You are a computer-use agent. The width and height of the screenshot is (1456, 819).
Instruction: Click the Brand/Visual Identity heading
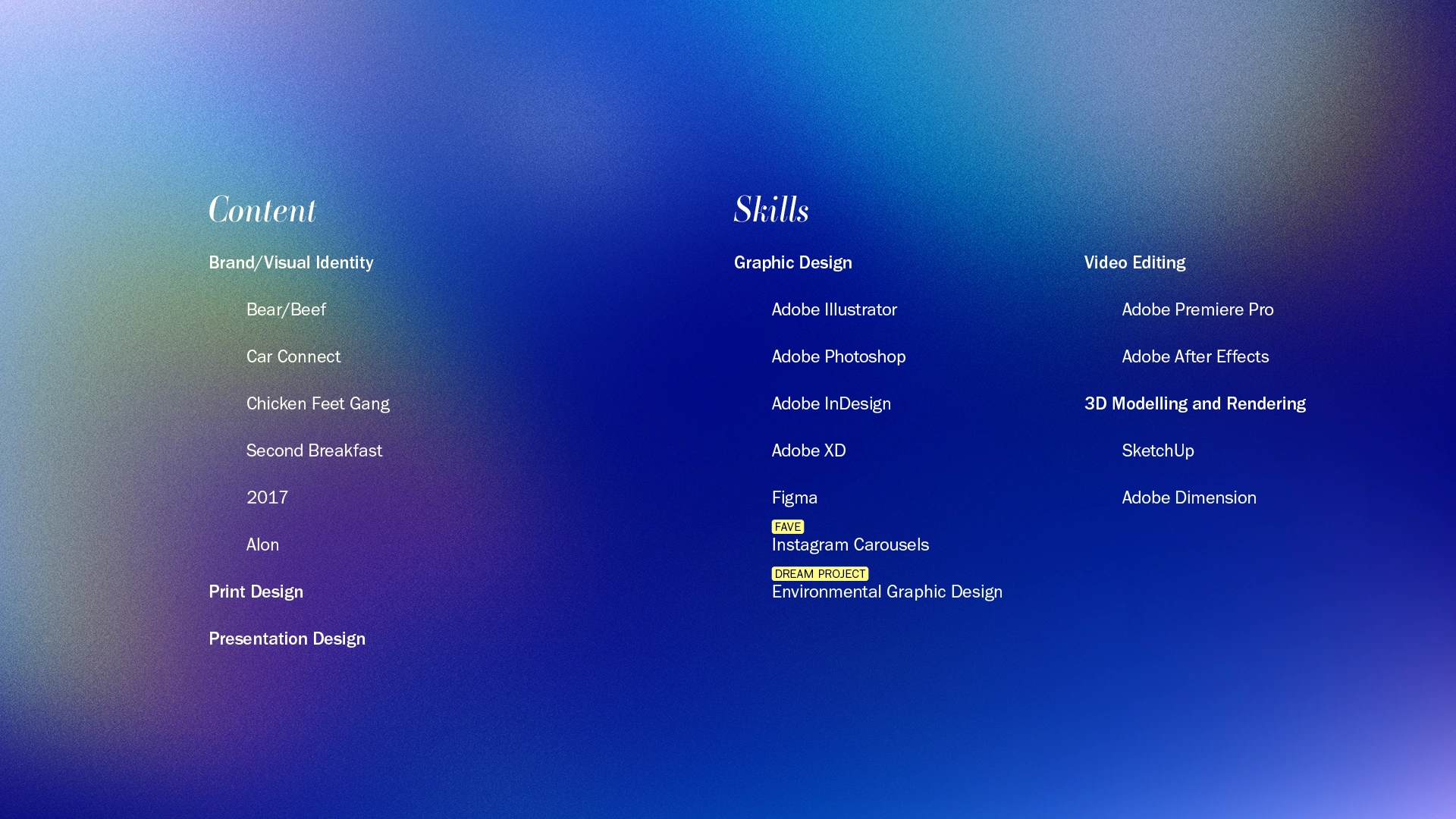[290, 262]
